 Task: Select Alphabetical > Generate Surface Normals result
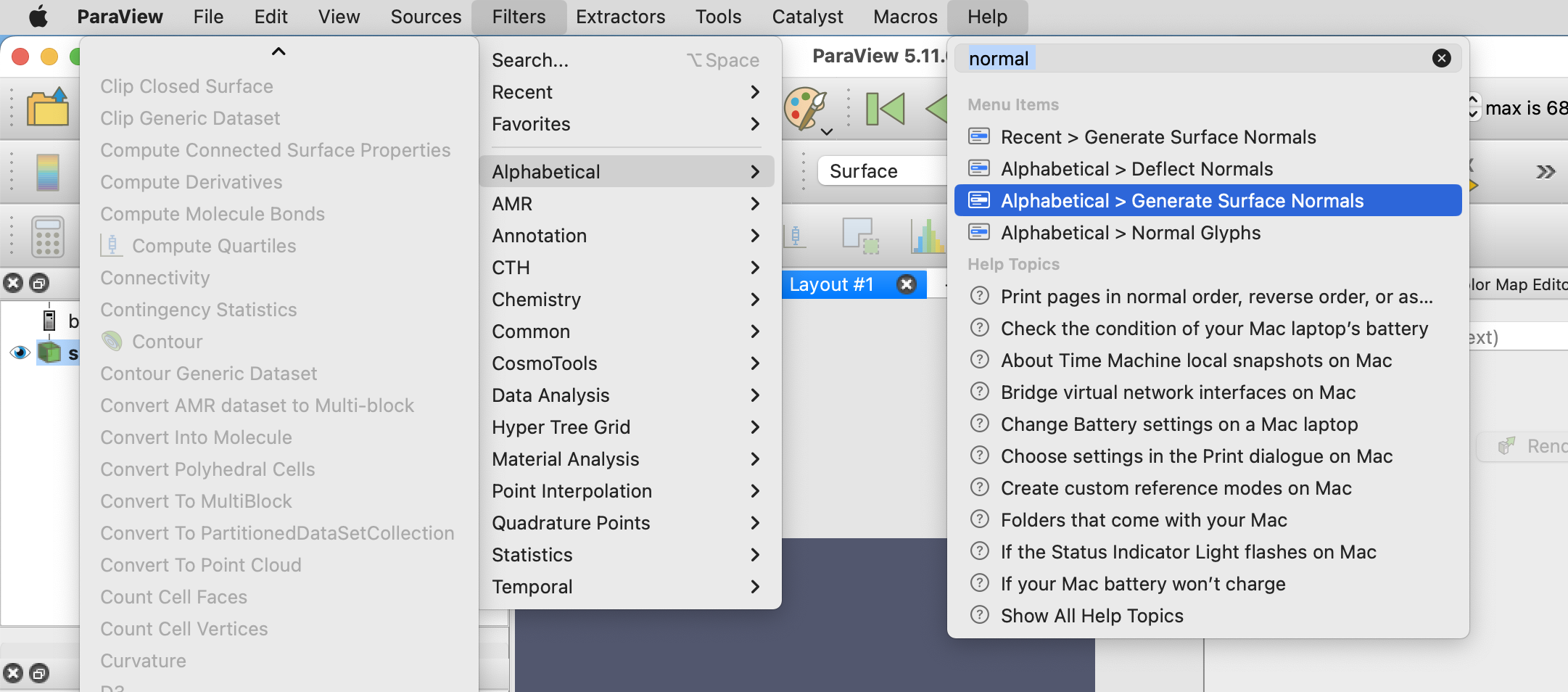1208,201
